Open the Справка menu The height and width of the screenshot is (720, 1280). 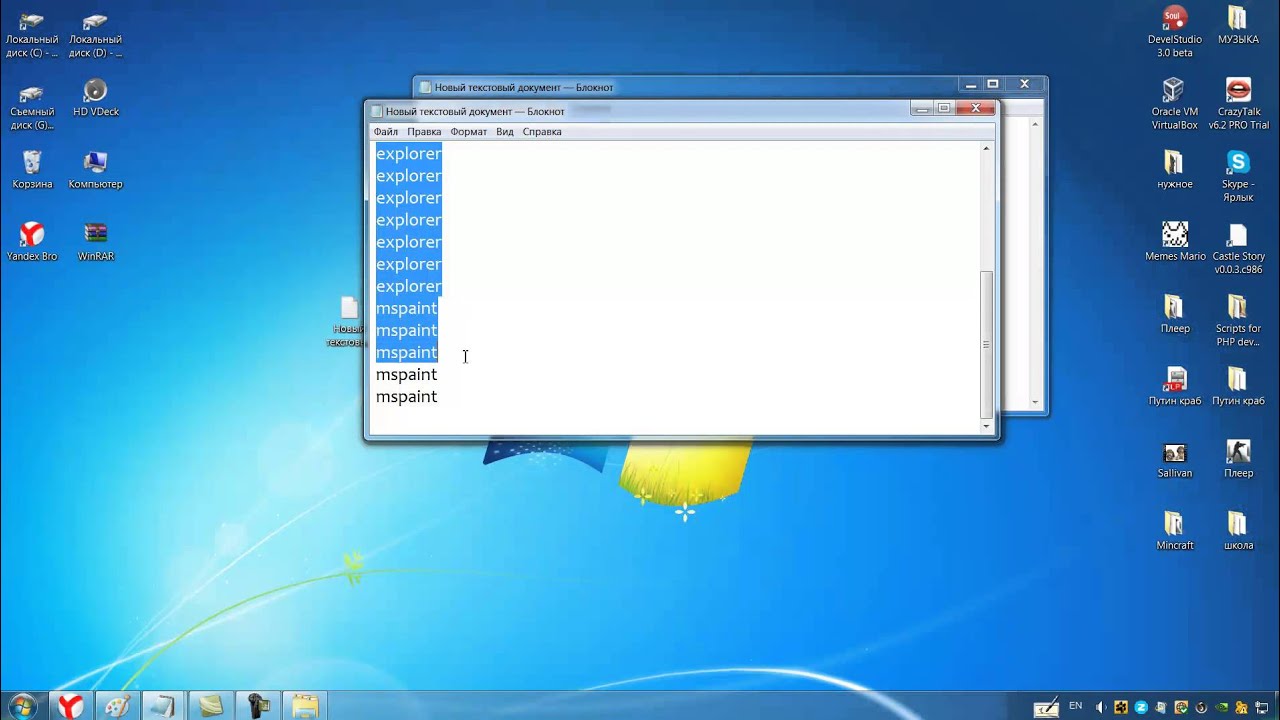coord(542,132)
